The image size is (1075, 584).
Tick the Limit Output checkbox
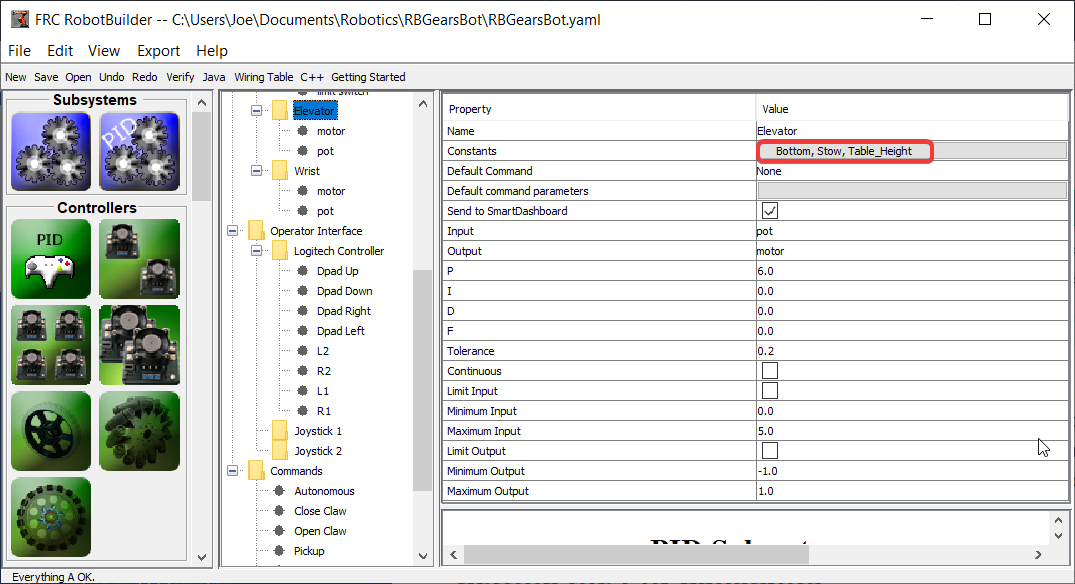[770, 451]
